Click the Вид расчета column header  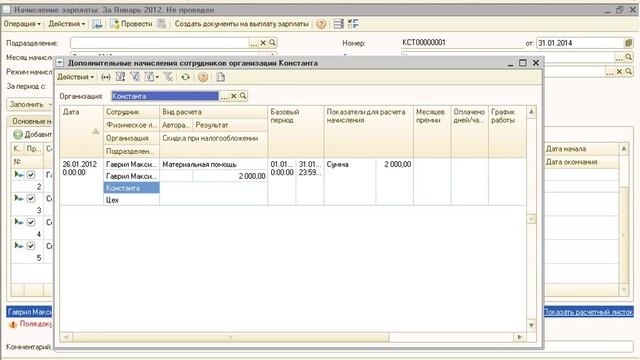[213, 112]
